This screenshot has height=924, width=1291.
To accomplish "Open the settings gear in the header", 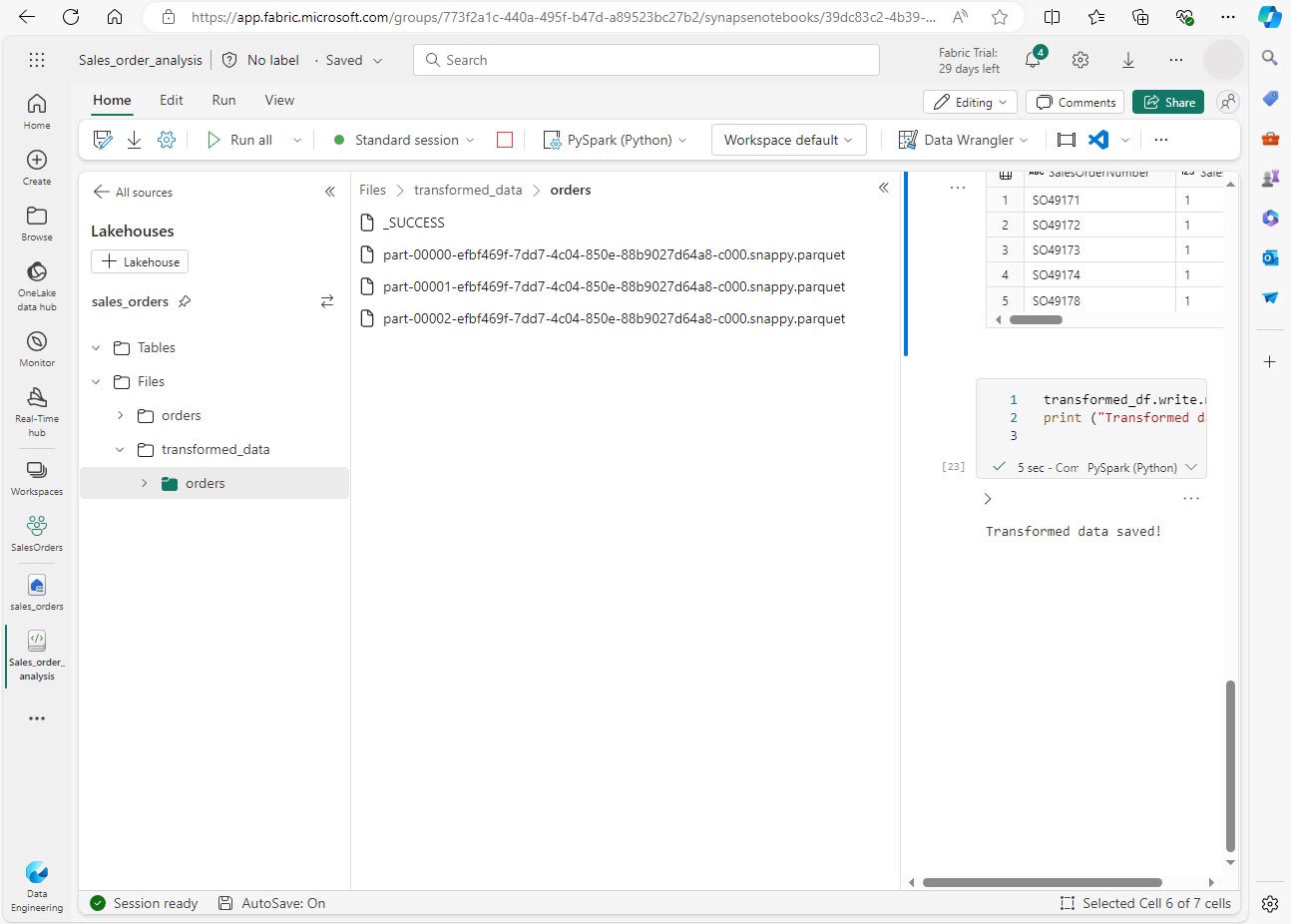I will [1080, 60].
